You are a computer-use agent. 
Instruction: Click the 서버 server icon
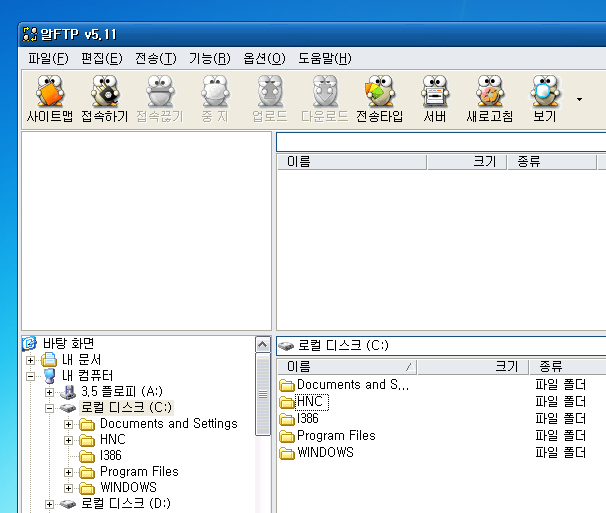435,99
